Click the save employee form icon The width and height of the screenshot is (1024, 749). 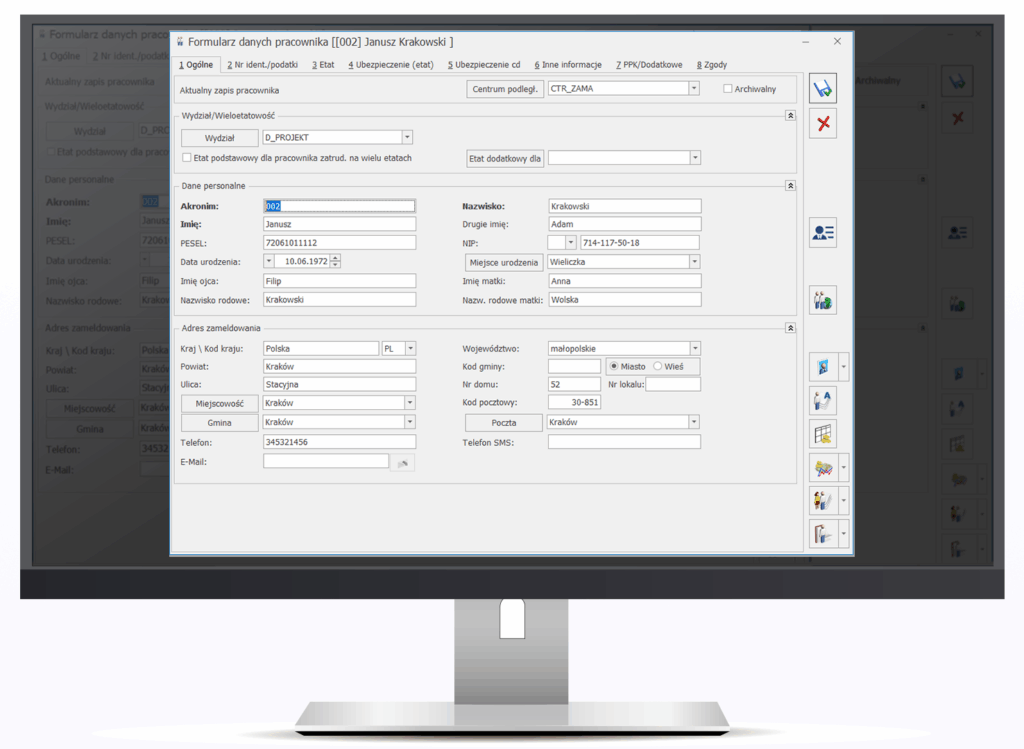coord(822,89)
